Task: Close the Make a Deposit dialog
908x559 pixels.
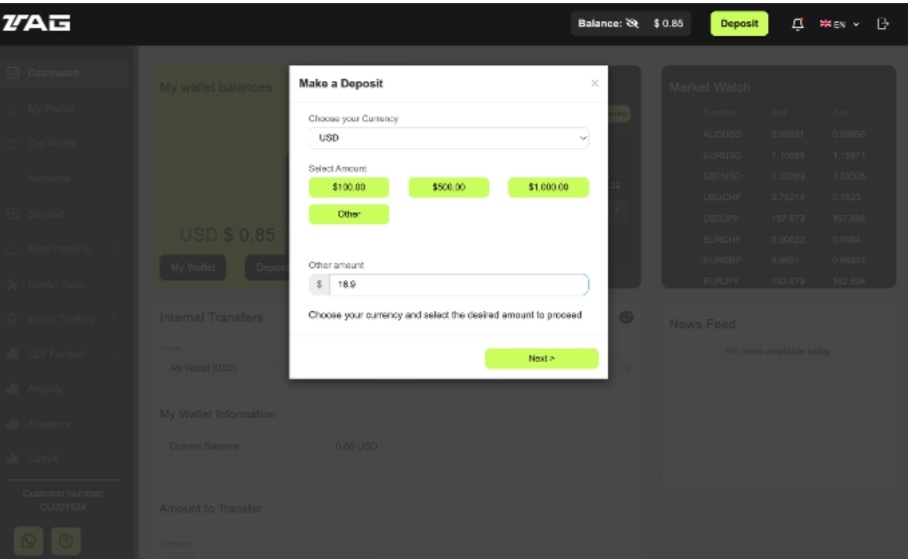Action: point(595,83)
